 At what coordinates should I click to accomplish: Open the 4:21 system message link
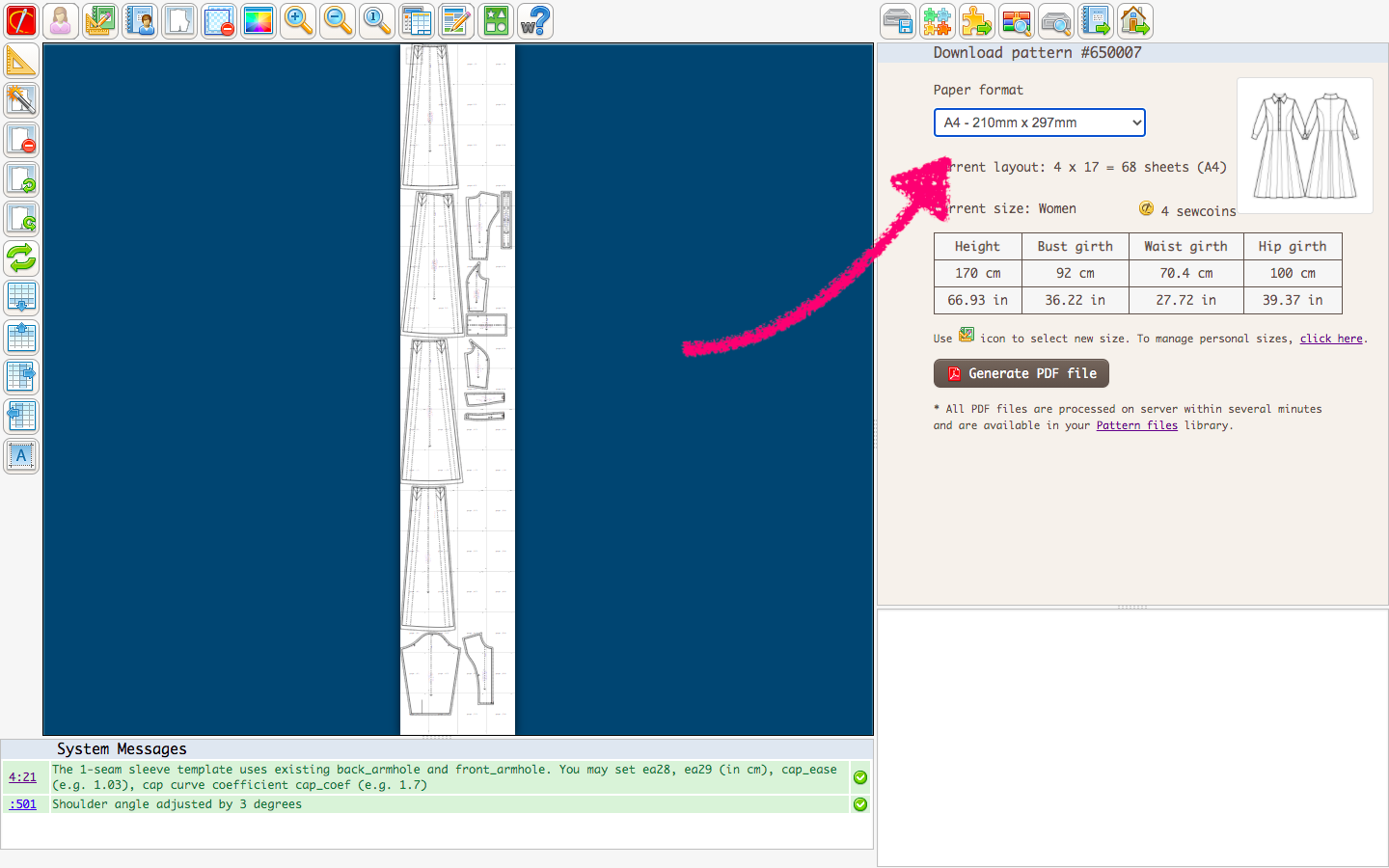coord(22,777)
